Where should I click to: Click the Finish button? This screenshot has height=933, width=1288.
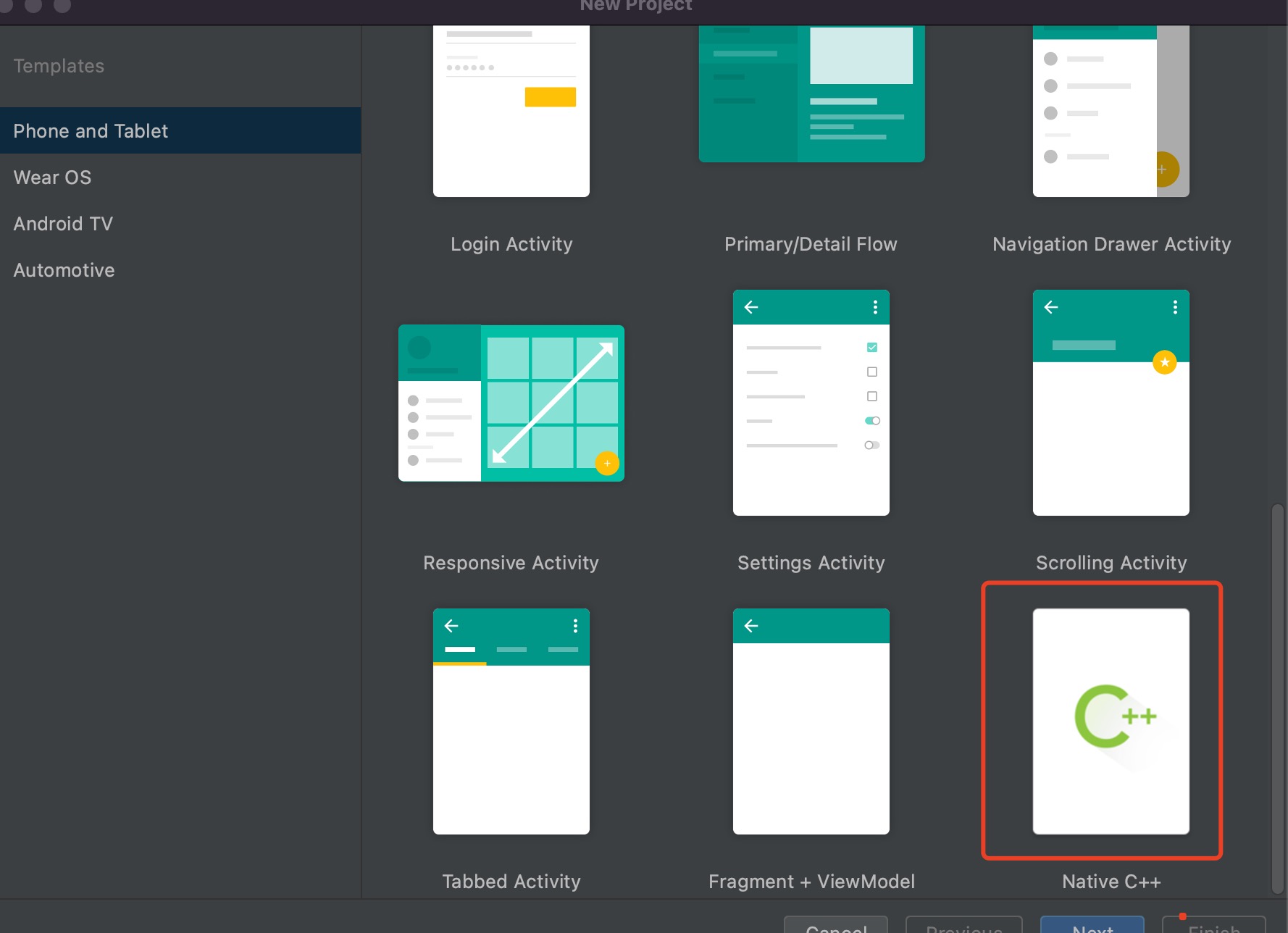[x=1214, y=925]
